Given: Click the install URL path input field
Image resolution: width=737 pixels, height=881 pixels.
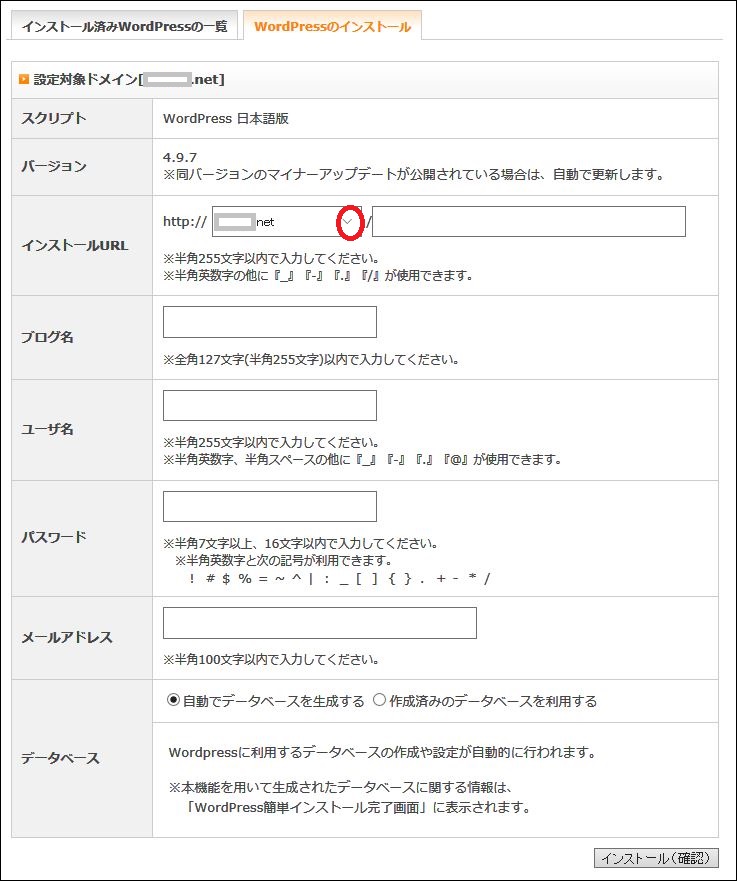Looking at the screenshot, I should coord(529,221).
